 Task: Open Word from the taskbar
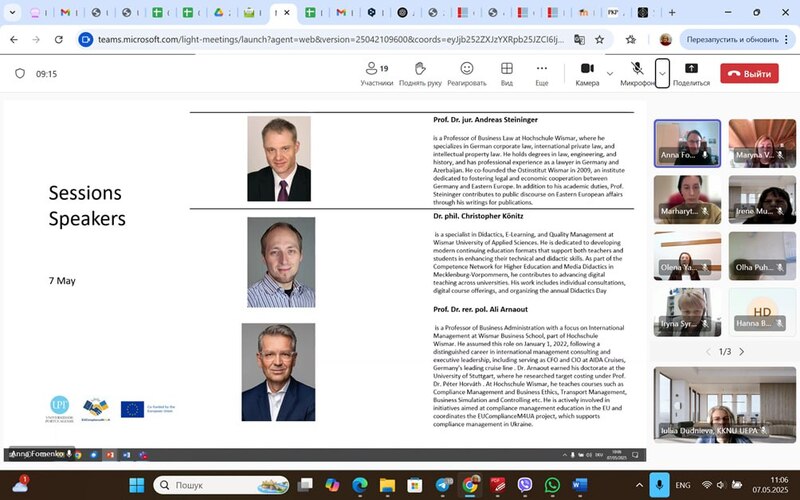[580, 485]
